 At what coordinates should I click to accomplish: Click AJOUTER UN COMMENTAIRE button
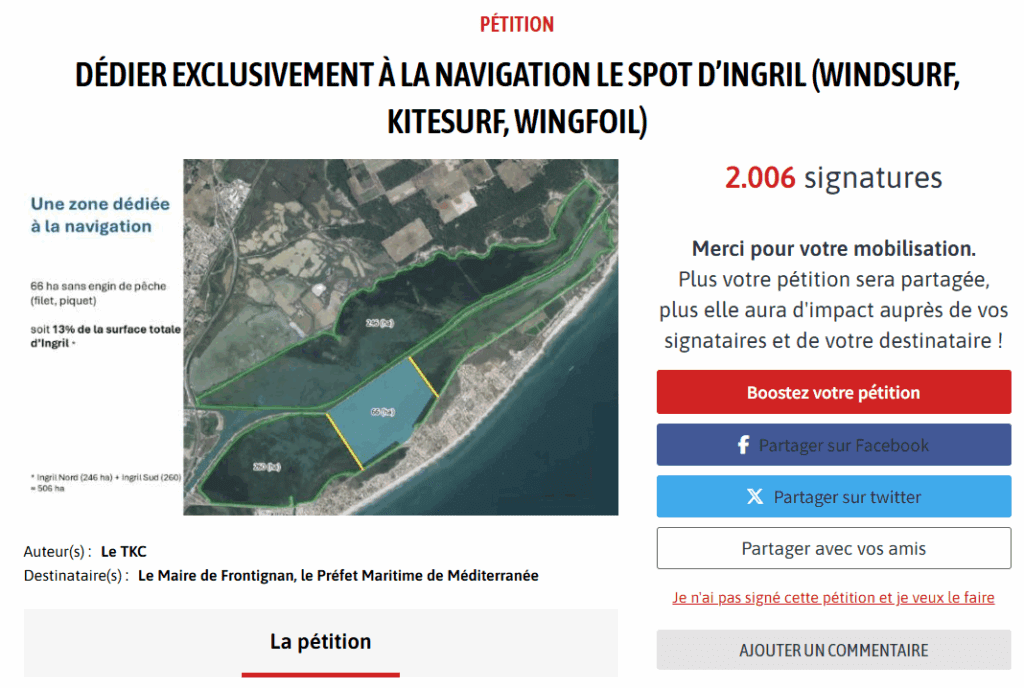click(x=833, y=650)
